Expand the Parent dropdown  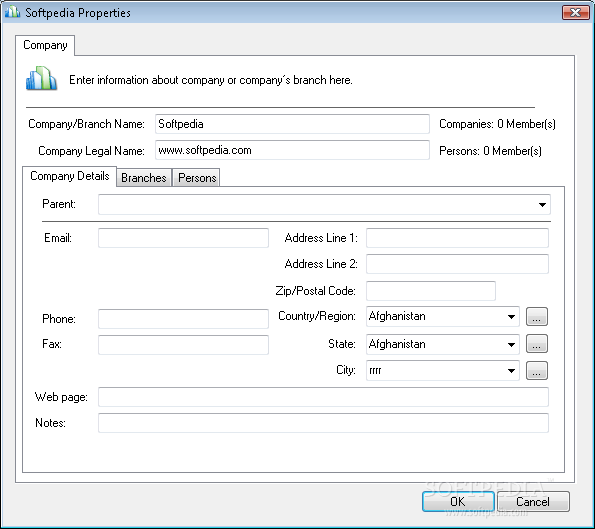click(542, 205)
